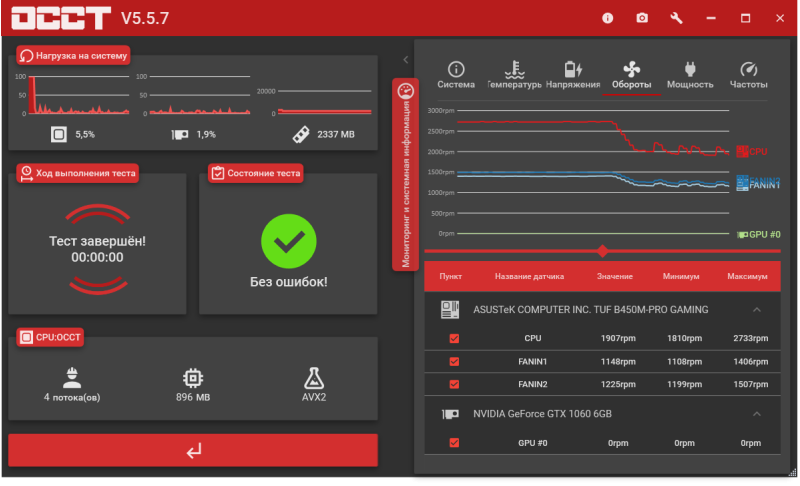Toggle the FANIN1 sensor checkbox
The width and height of the screenshot is (800, 486).
pos(455,361)
